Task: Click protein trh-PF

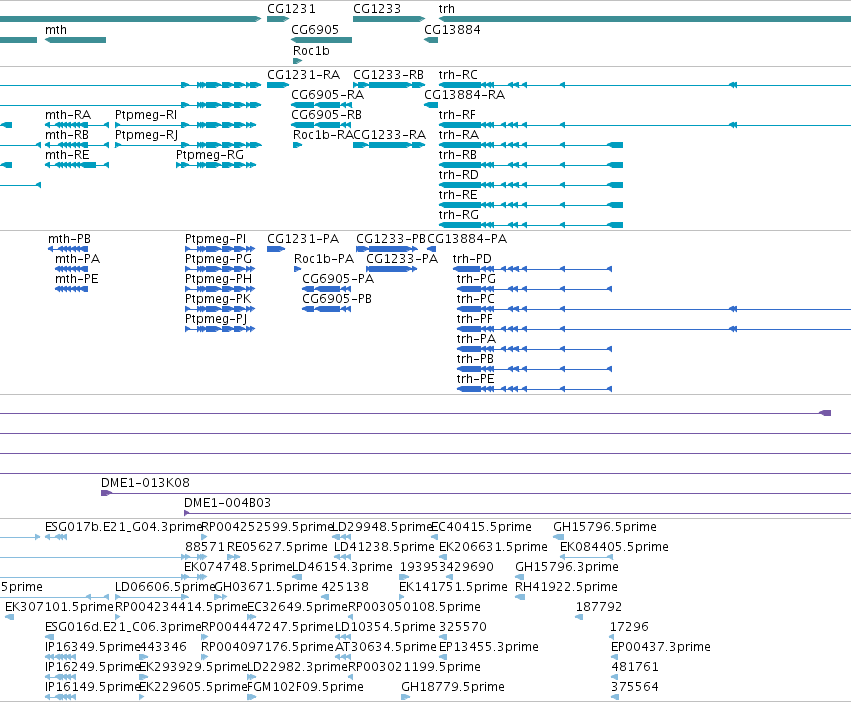Action: point(653,329)
